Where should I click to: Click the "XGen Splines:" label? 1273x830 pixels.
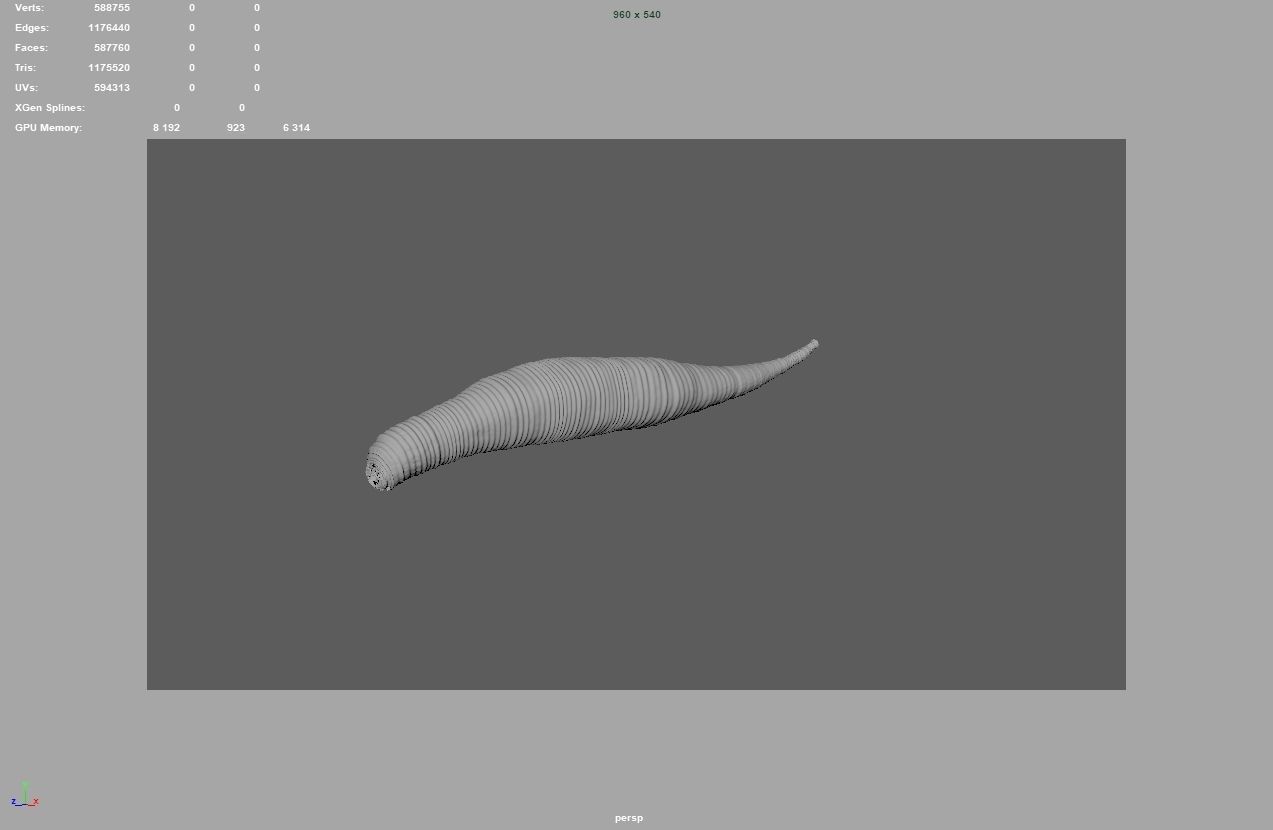(x=50, y=108)
